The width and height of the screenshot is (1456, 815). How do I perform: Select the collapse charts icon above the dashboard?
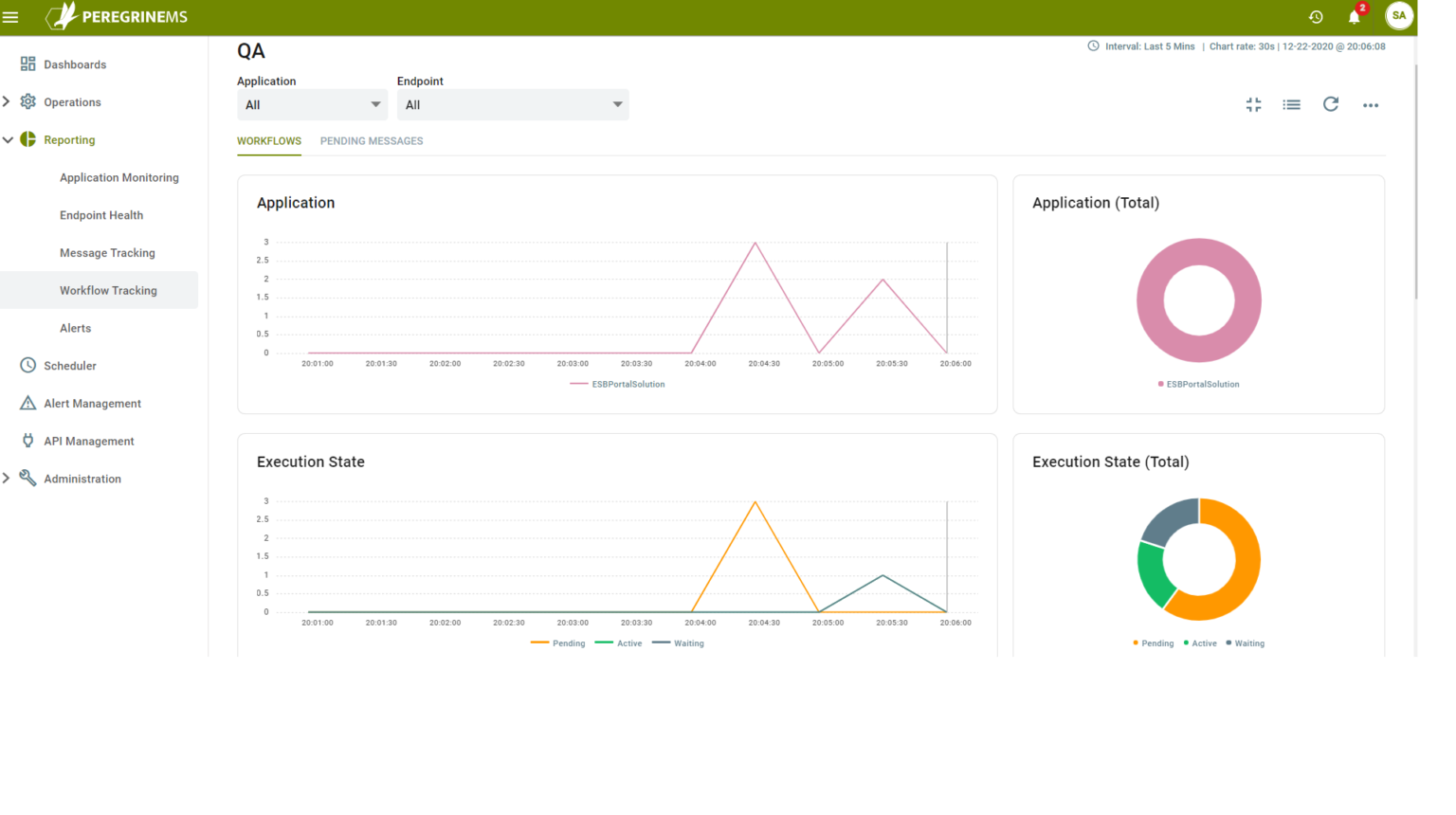point(1253,105)
